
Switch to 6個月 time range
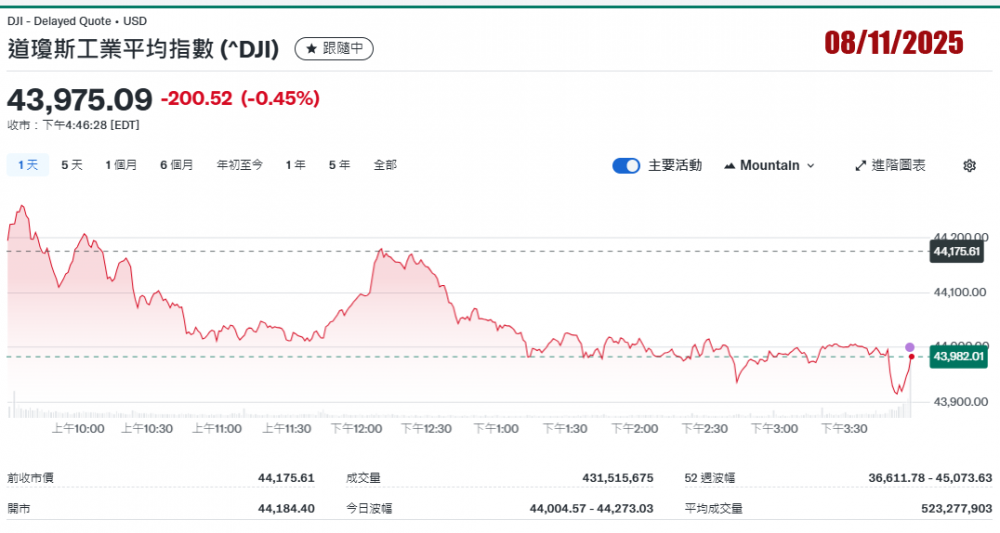[x=176, y=165]
